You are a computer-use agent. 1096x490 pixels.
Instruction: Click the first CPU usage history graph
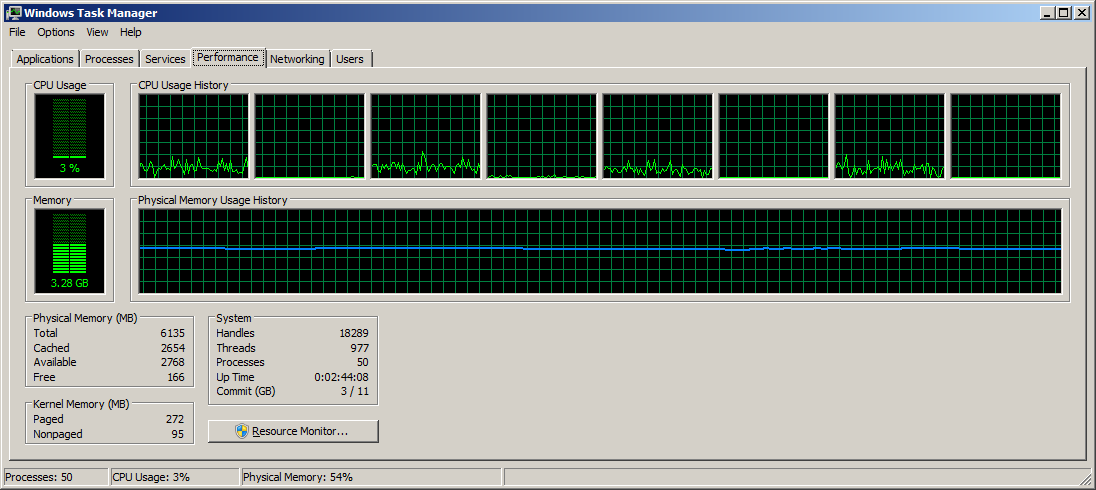tap(194, 136)
